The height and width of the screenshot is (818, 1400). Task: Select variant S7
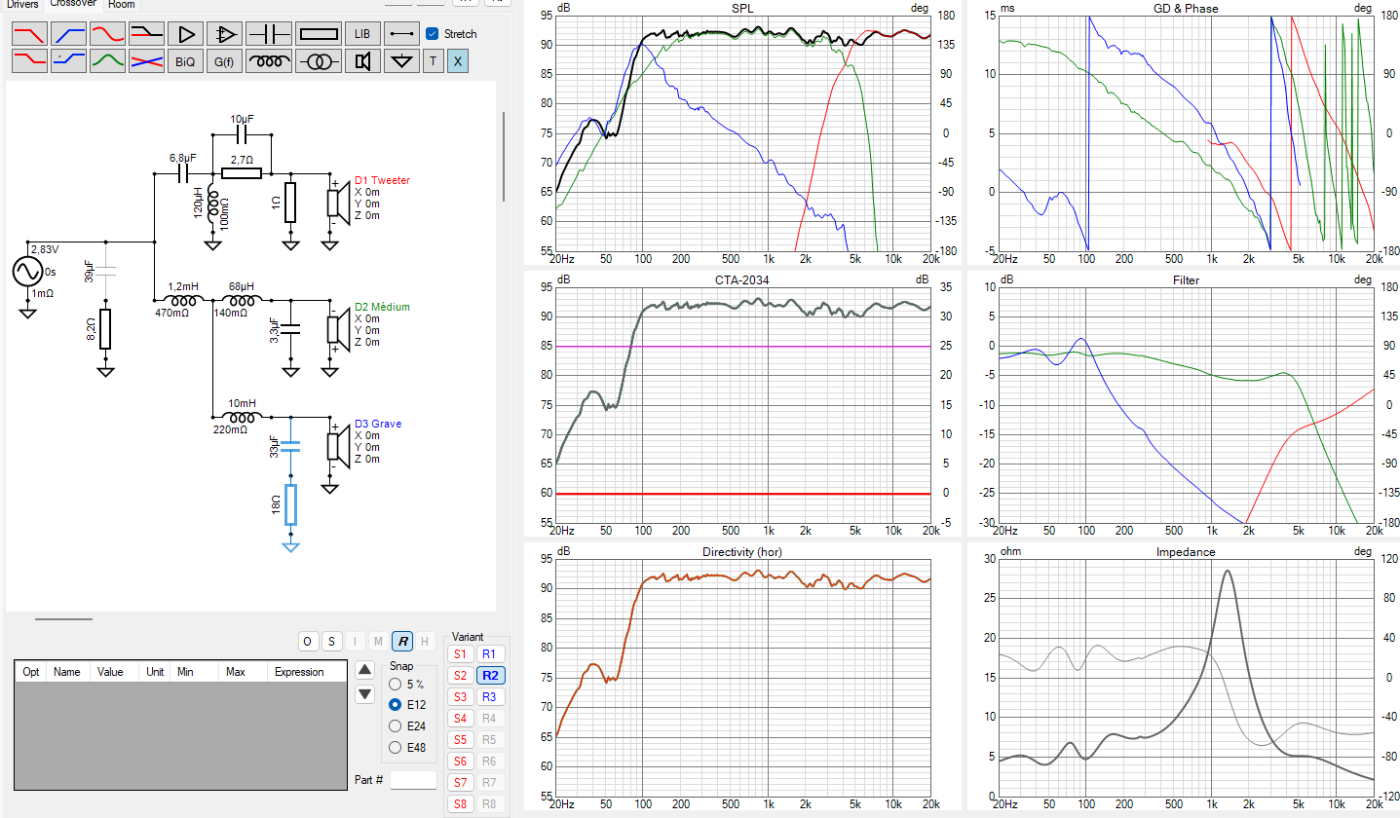click(x=460, y=782)
